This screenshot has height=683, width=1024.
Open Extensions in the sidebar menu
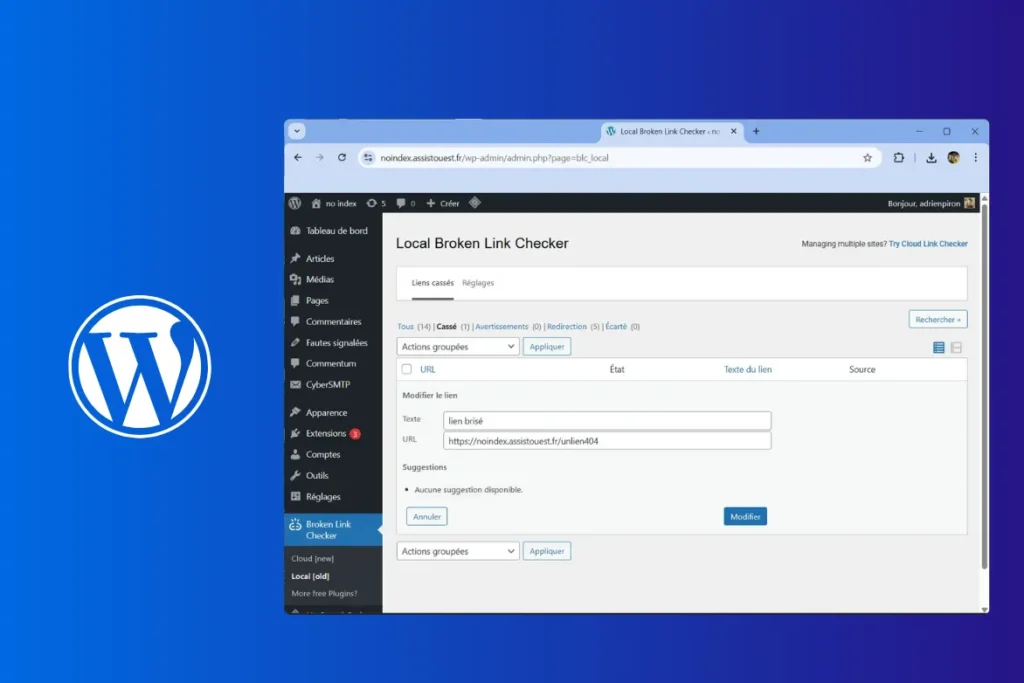tap(326, 434)
